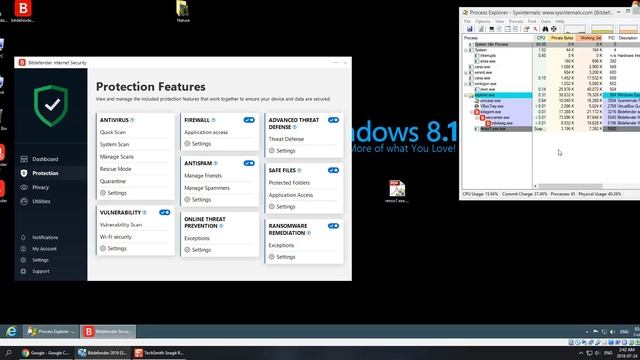
Task: Run Vulnerability Scan
Action: (121, 224)
